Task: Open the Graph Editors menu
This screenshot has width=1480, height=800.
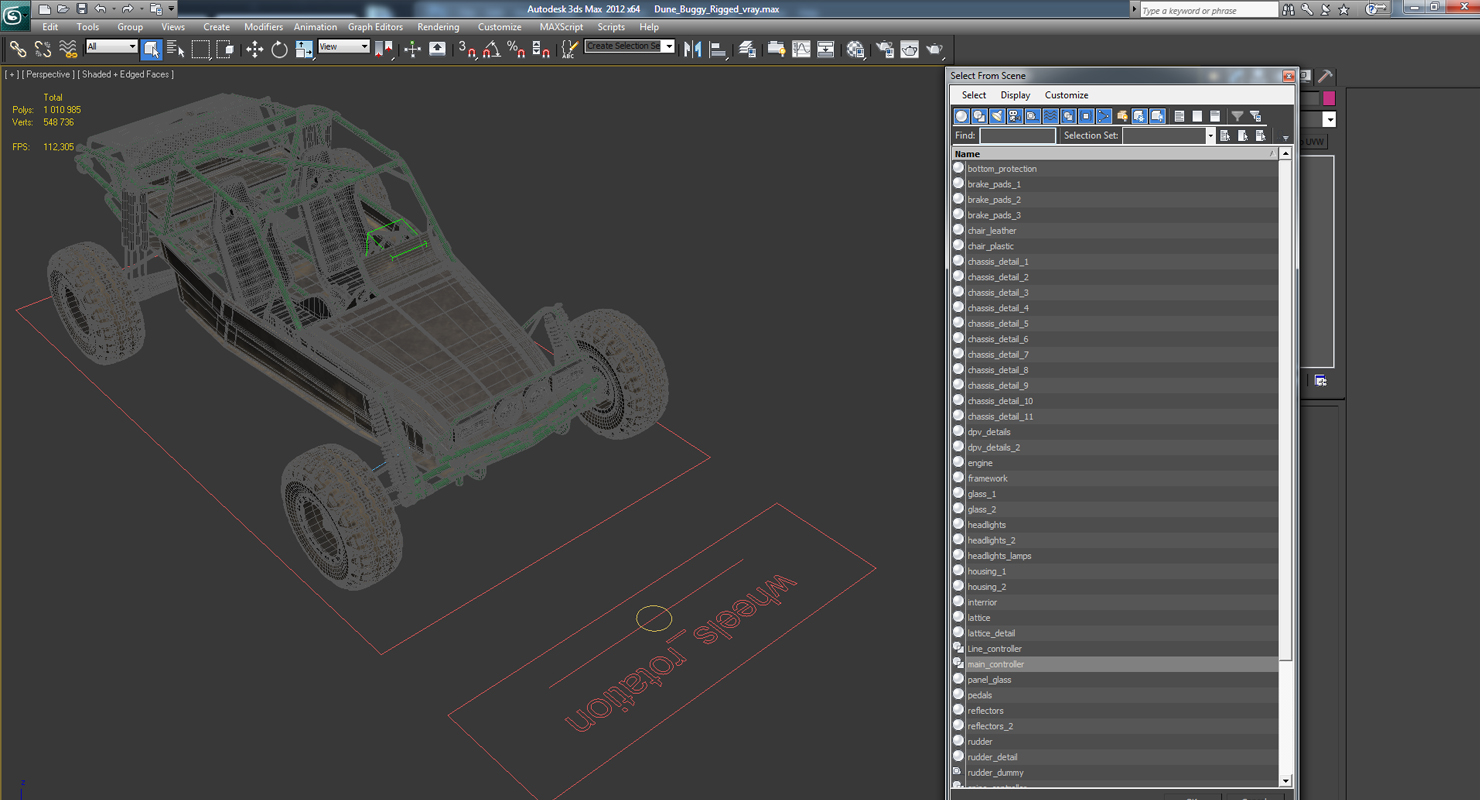Action: coord(375,27)
